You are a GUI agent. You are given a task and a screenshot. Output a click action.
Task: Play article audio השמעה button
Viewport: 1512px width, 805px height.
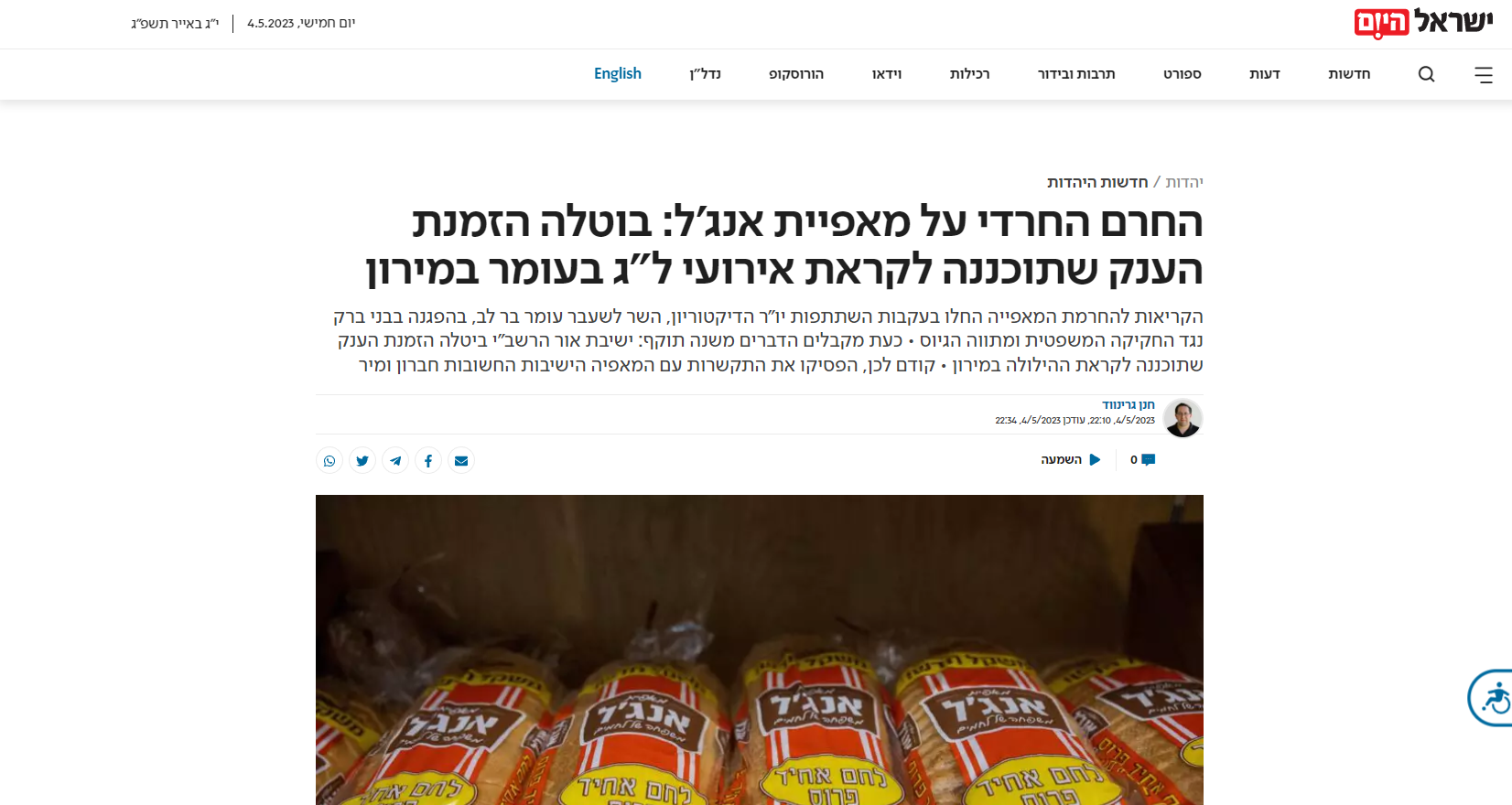click(x=1071, y=459)
